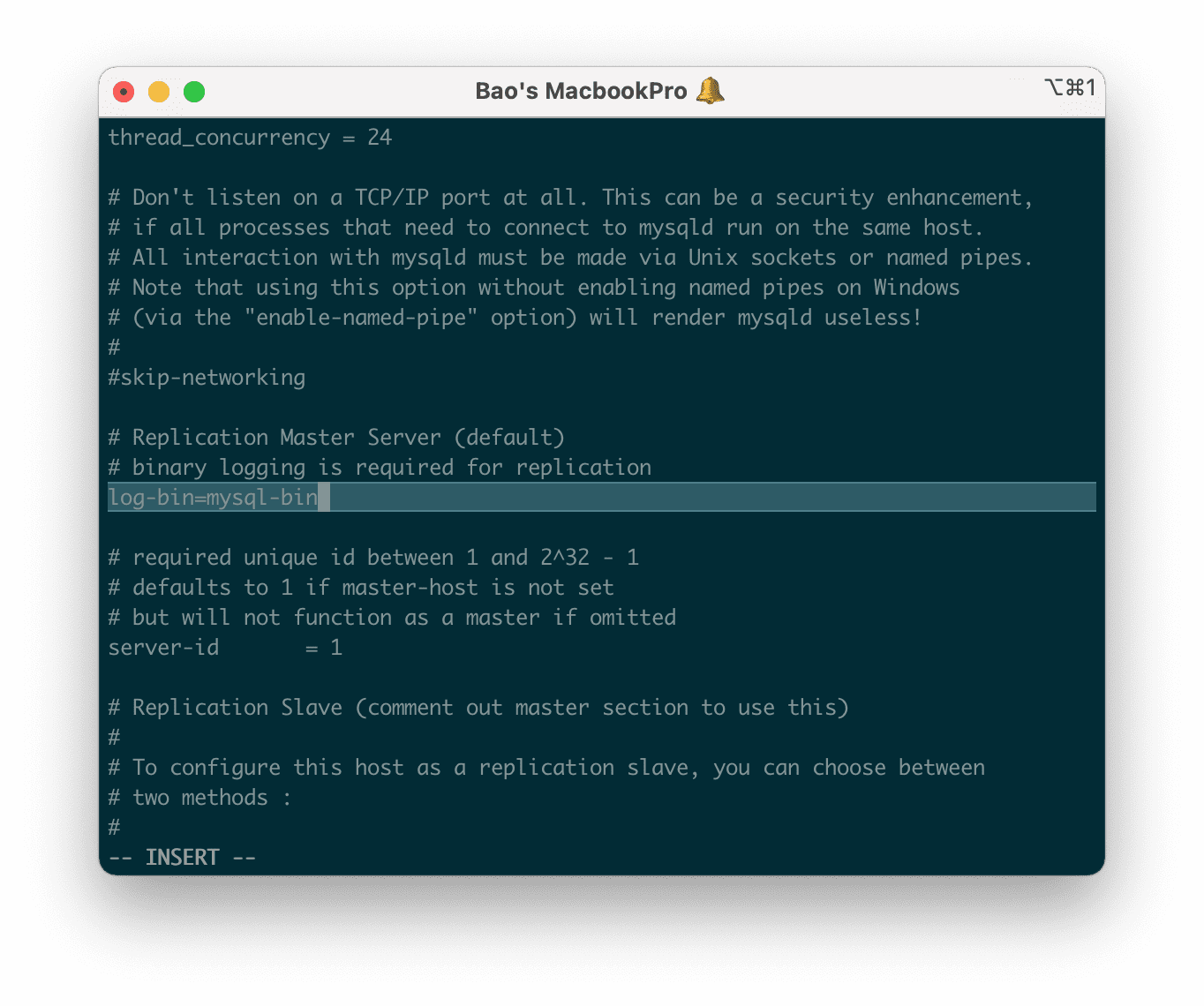The width and height of the screenshot is (1204, 1006).
Task: Maximize the window with the green button
Action: tap(194, 92)
